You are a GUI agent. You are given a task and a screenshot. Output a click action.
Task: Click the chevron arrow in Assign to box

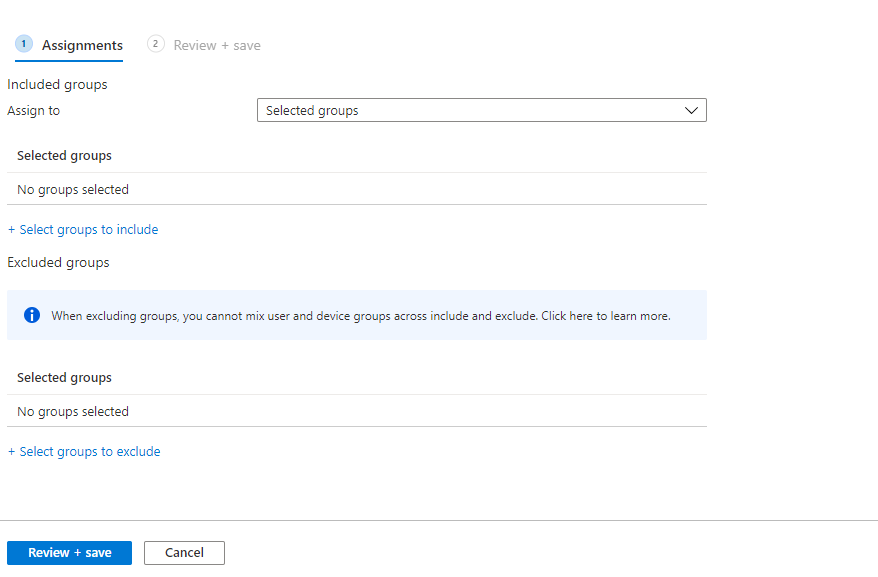point(691,111)
